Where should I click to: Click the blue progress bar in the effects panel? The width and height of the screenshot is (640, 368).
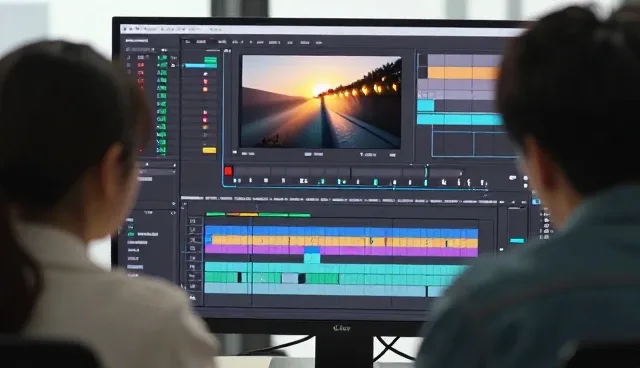[201, 65]
